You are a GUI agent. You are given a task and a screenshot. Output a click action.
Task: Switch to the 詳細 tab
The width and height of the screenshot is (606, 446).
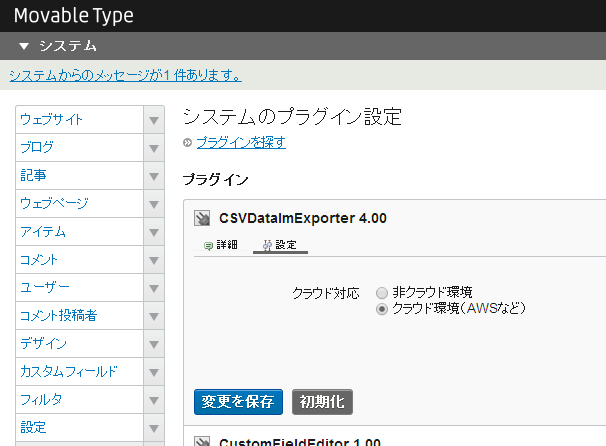[221, 245]
